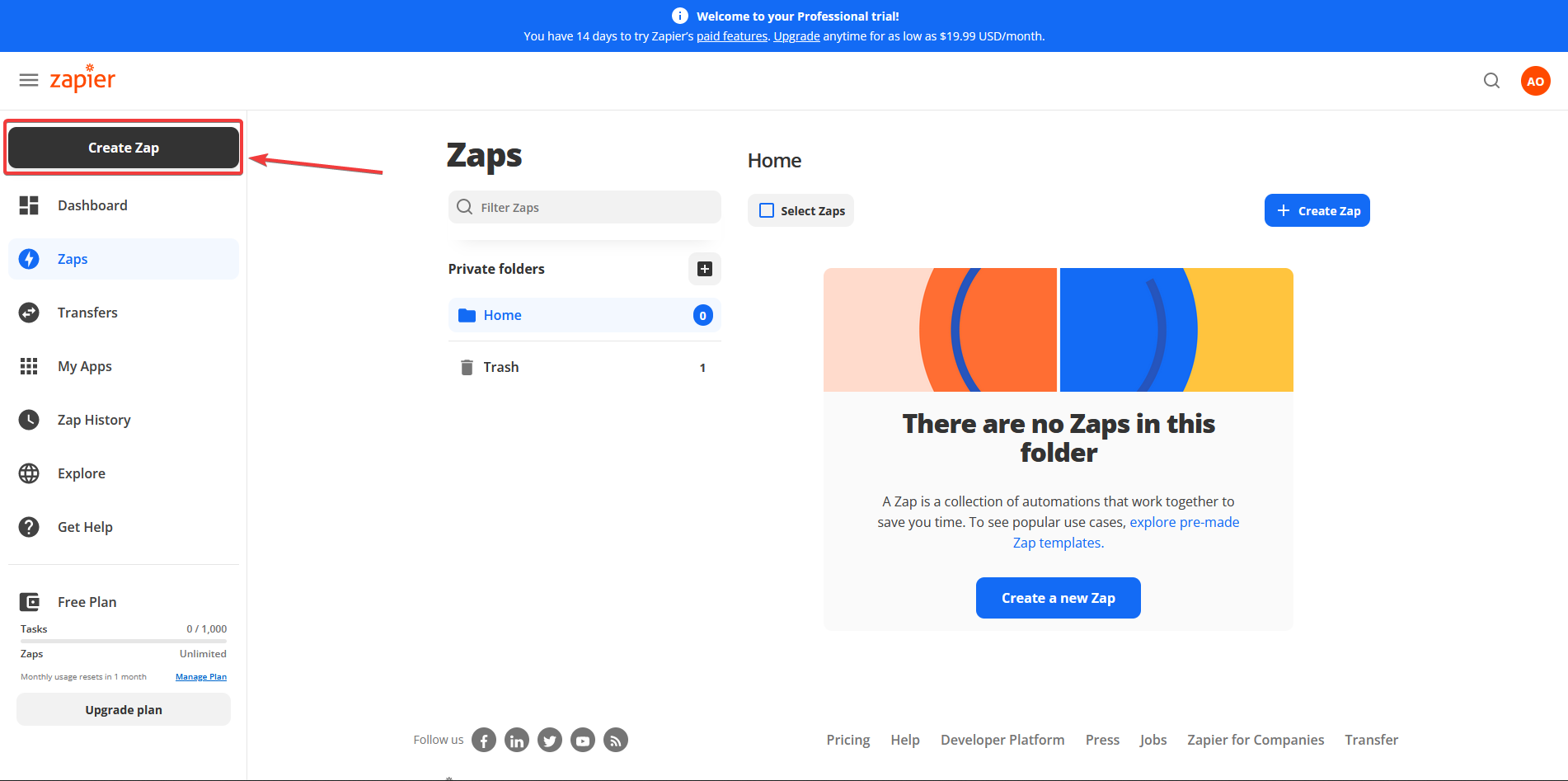The width and height of the screenshot is (1568, 781).
Task: Click the Zaps lightning bolt icon
Action: pos(29,259)
